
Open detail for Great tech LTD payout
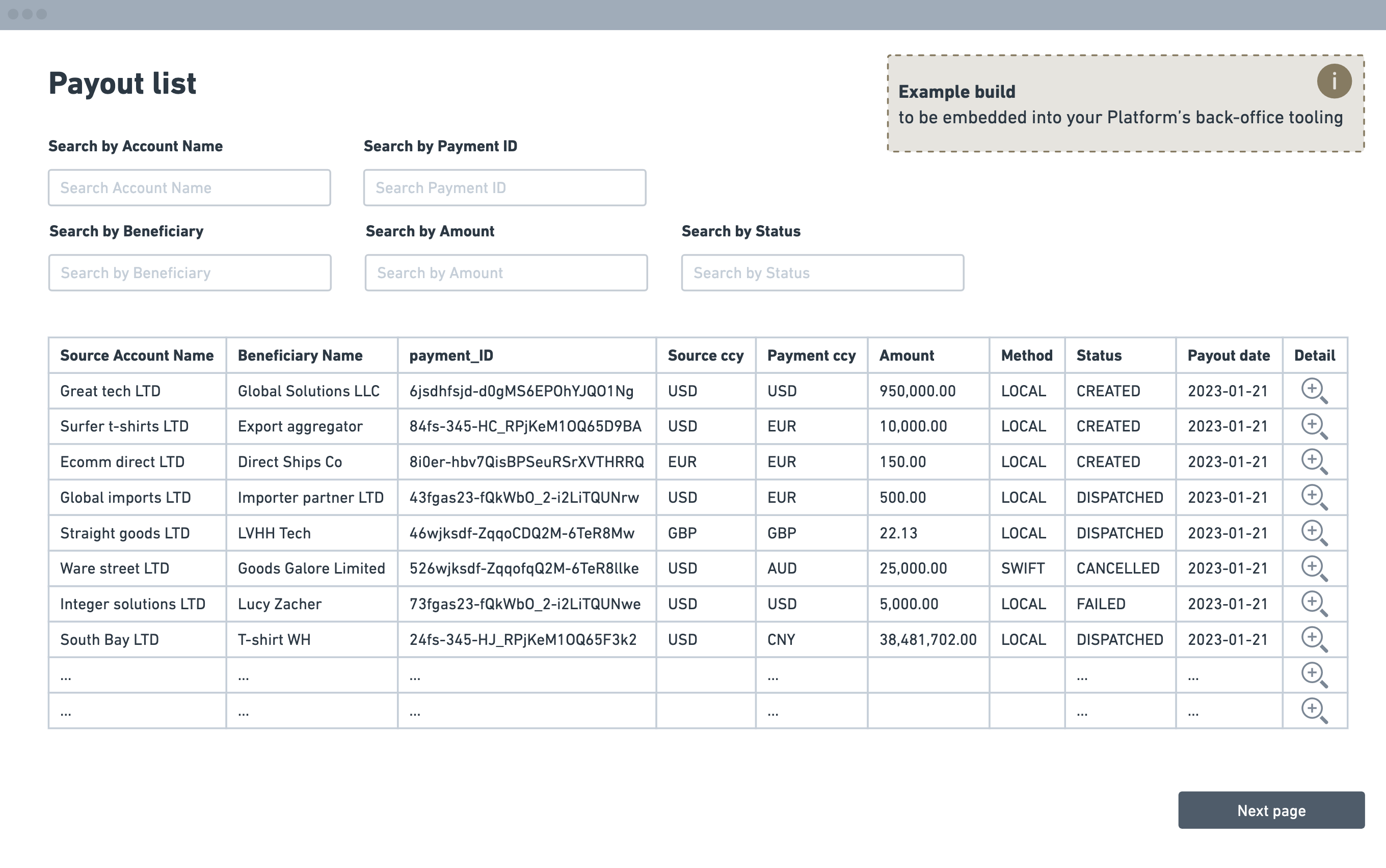pyautogui.click(x=1313, y=390)
